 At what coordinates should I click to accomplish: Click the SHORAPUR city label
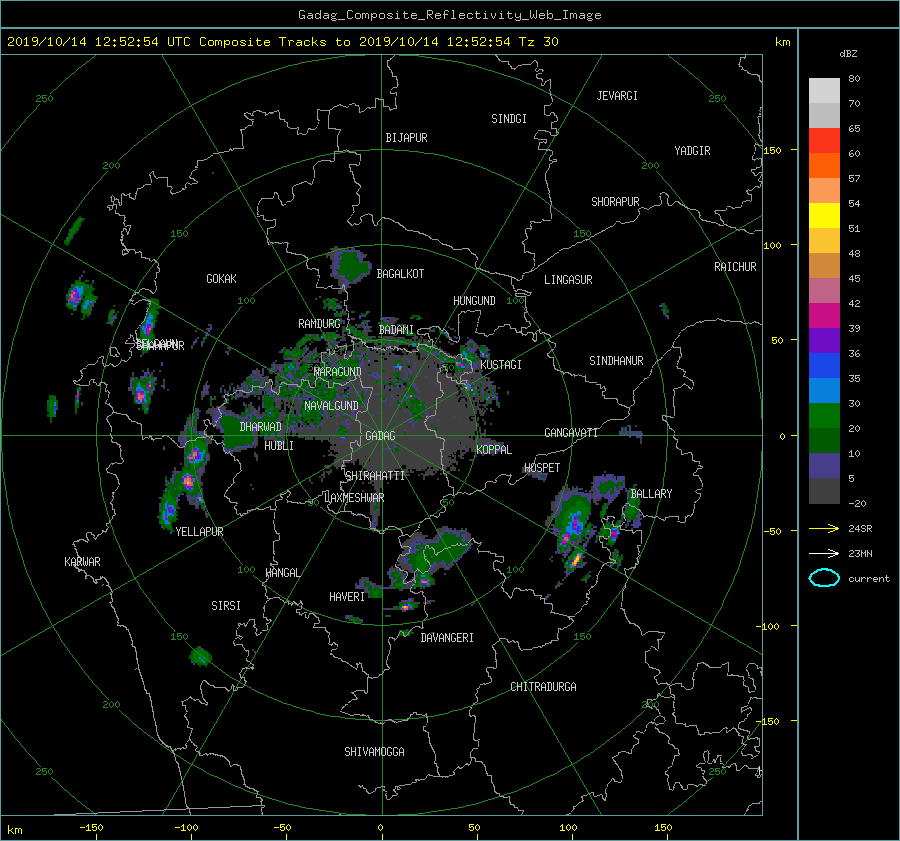[615, 202]
